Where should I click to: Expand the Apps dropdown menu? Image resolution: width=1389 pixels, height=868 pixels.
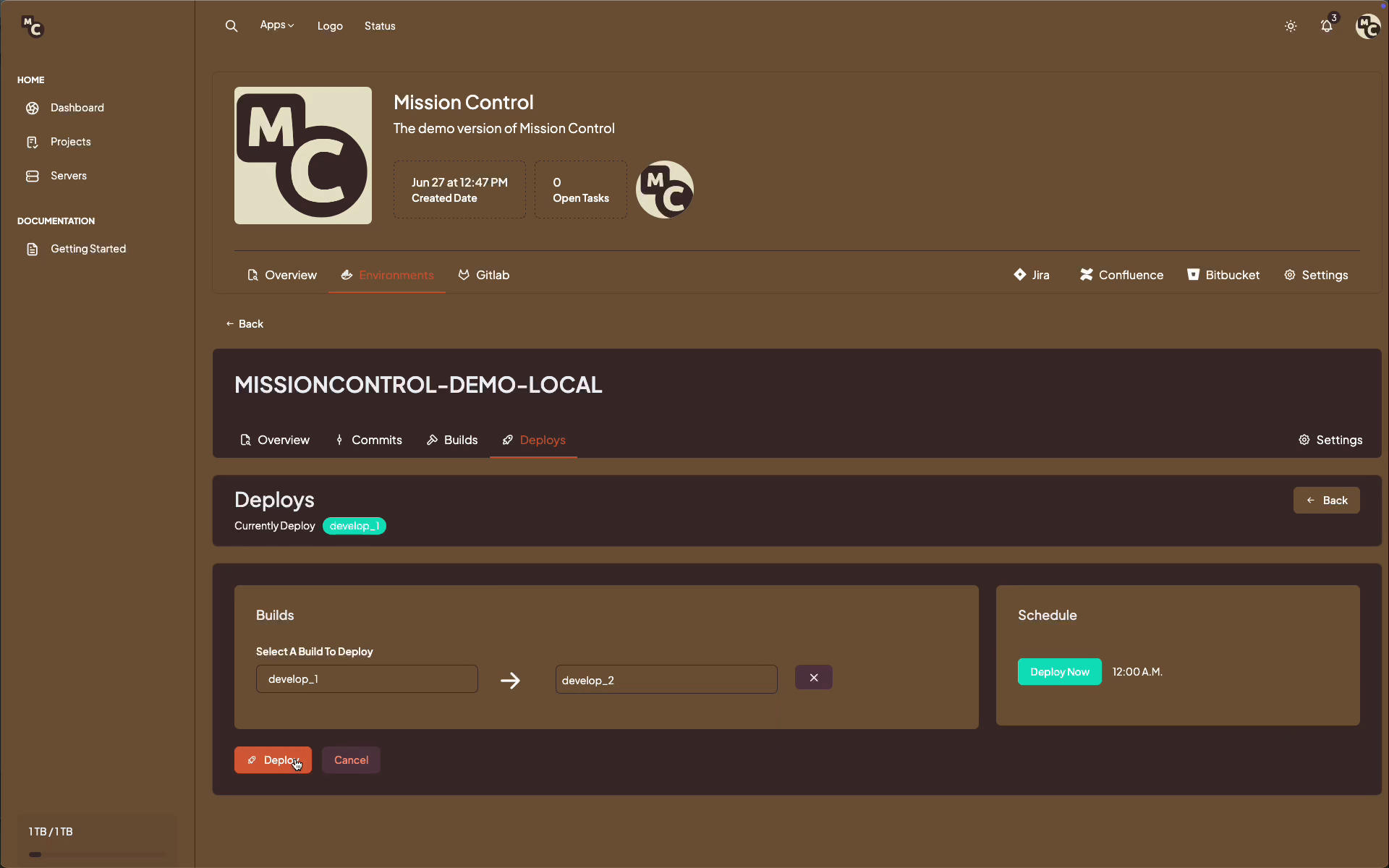[277, 25]
